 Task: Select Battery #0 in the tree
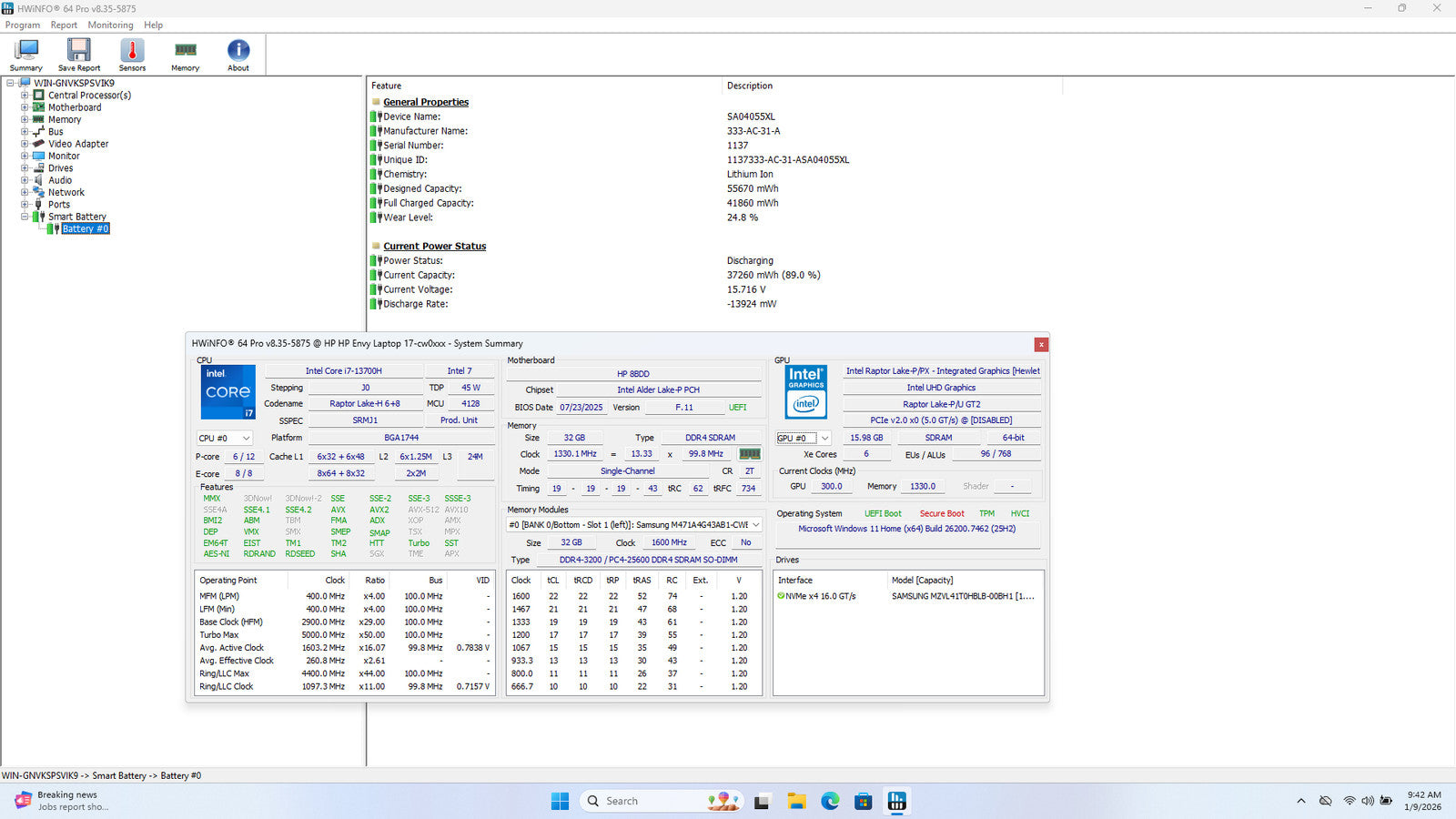pos(86,229)
